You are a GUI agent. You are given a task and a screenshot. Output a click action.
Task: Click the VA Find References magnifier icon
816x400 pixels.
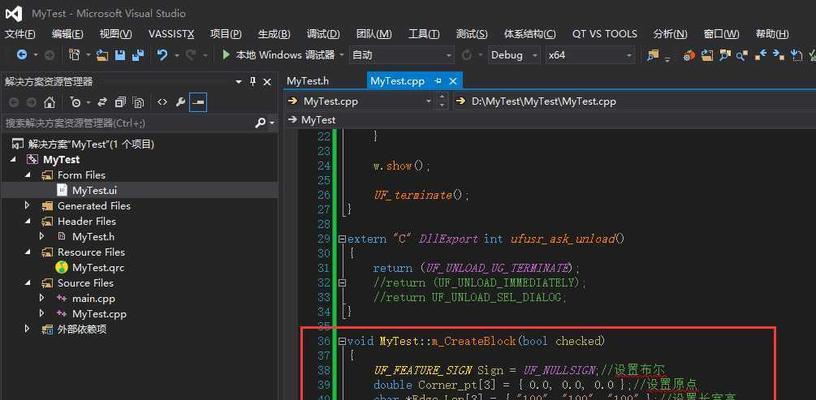742,55
